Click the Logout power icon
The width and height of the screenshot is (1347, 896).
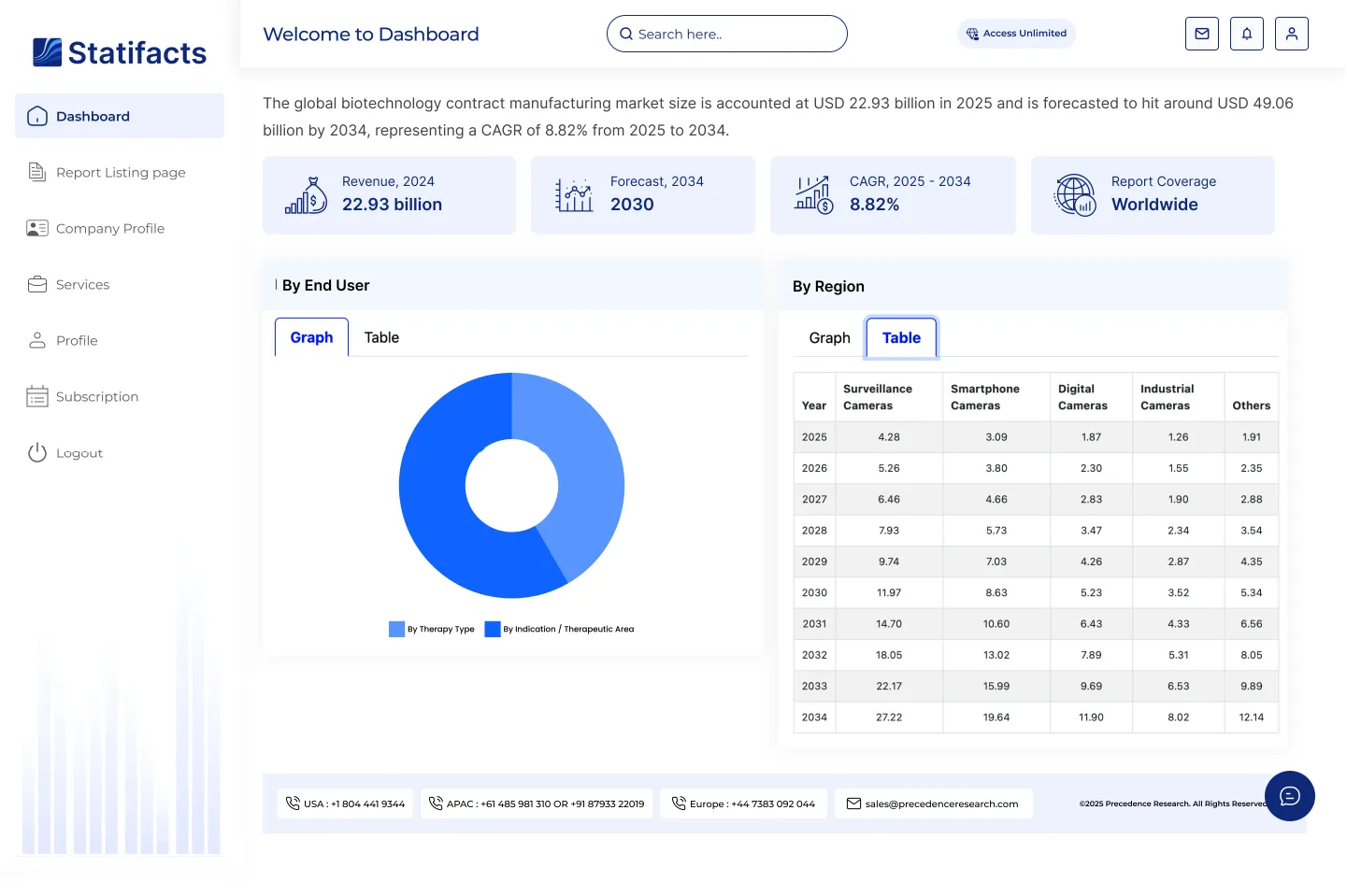click(37, 452)
